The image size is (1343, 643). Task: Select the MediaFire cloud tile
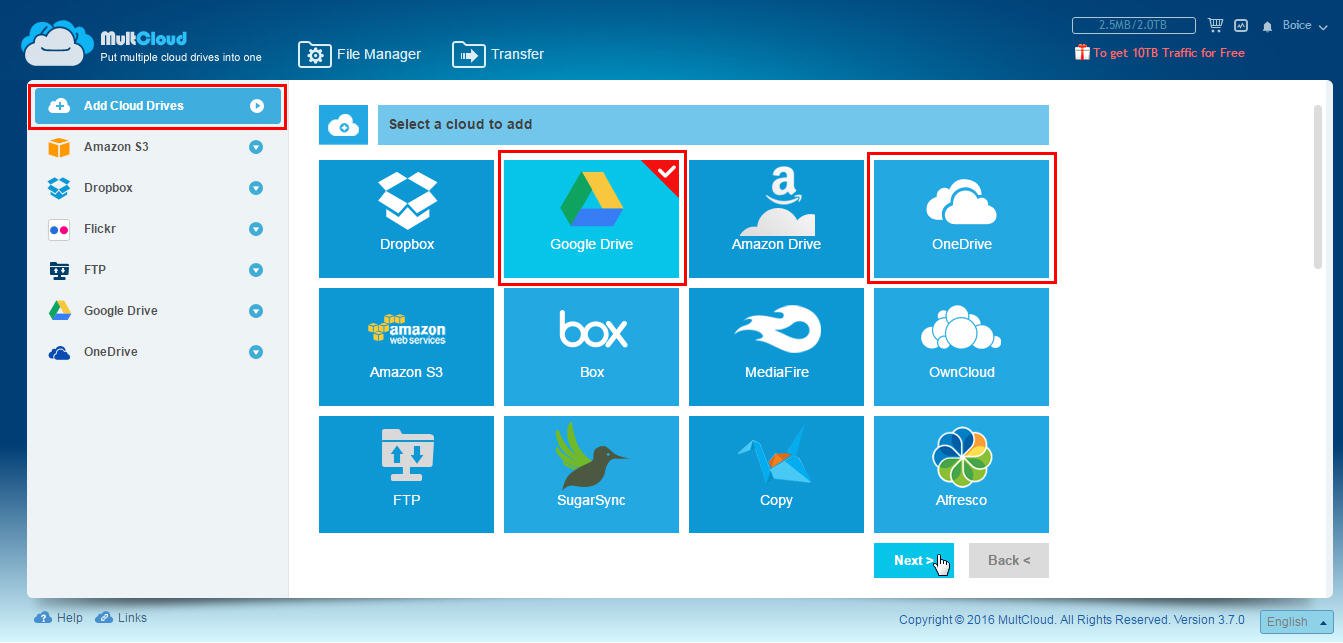tap(776, 347)
